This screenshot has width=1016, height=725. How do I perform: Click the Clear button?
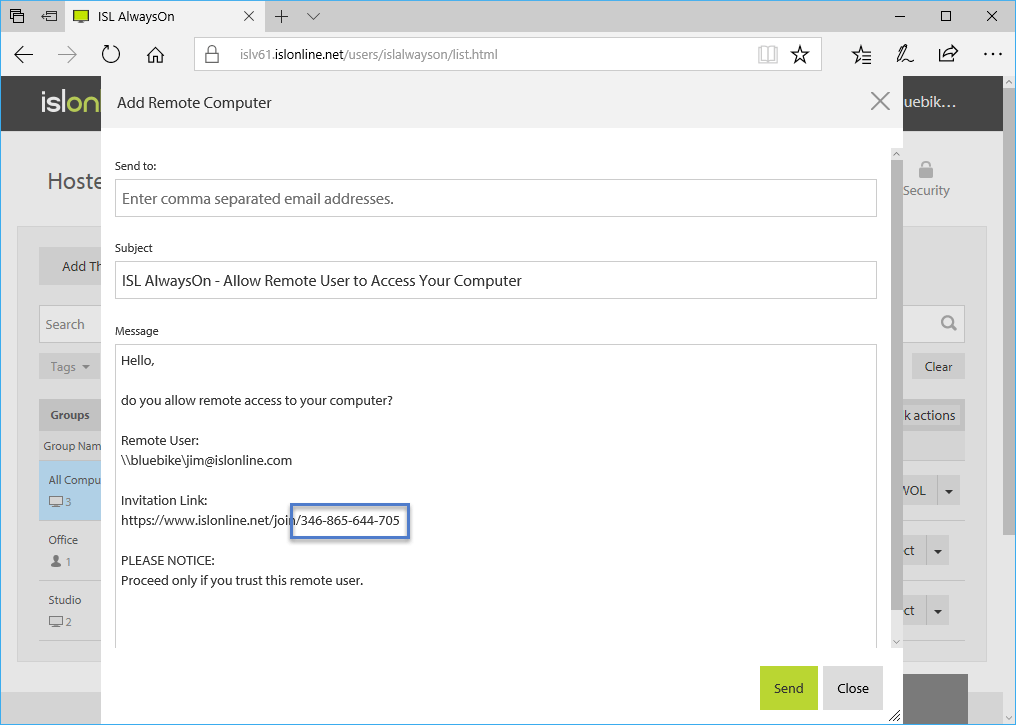(938, 366)
